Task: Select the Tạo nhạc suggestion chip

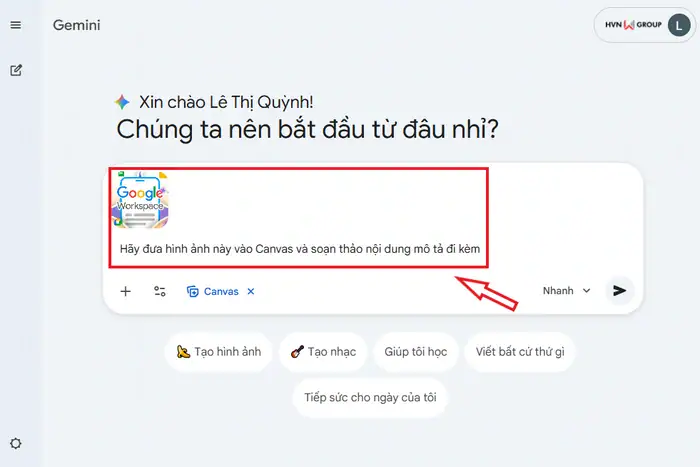Action: coord(323,352)
